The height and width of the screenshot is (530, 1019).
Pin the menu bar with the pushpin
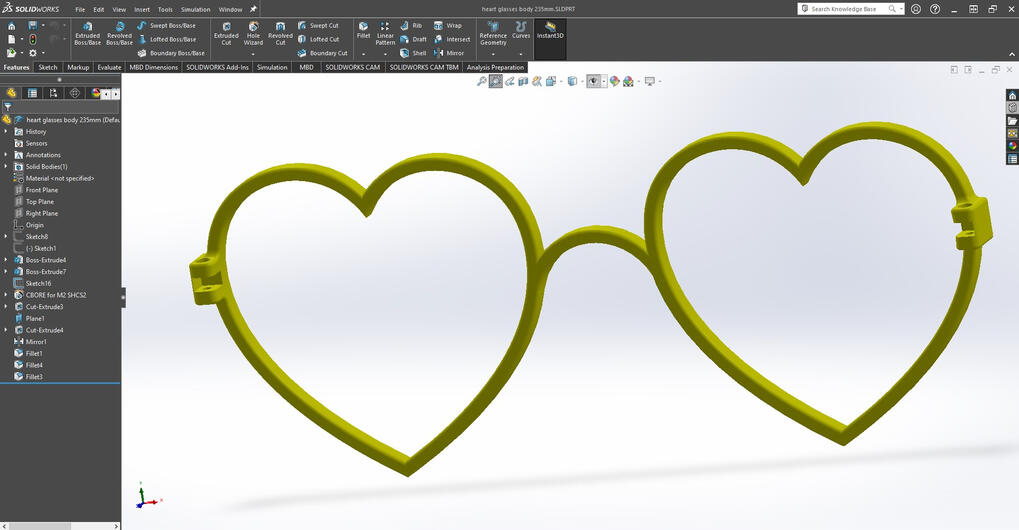tap(253, 9)
